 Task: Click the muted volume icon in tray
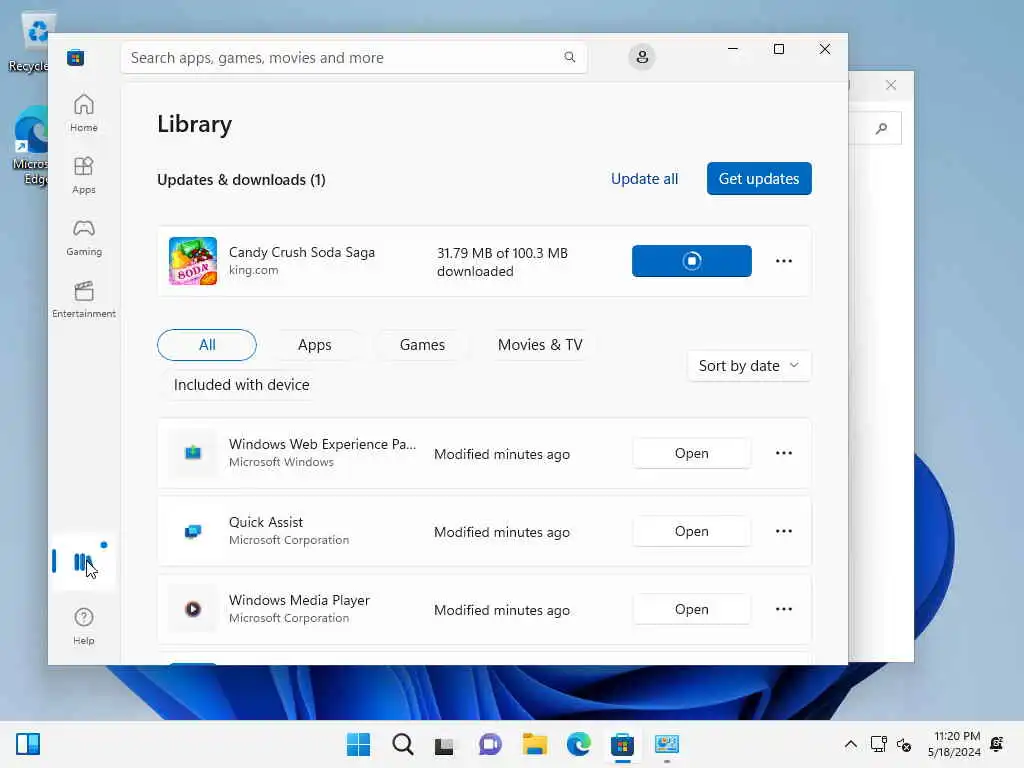(904, 744)
